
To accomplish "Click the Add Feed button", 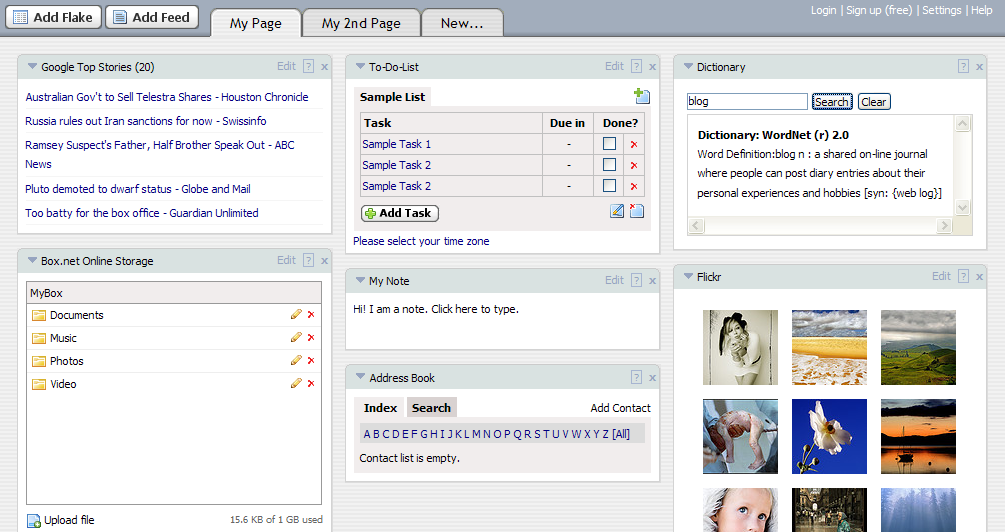I will pos(152,17).
